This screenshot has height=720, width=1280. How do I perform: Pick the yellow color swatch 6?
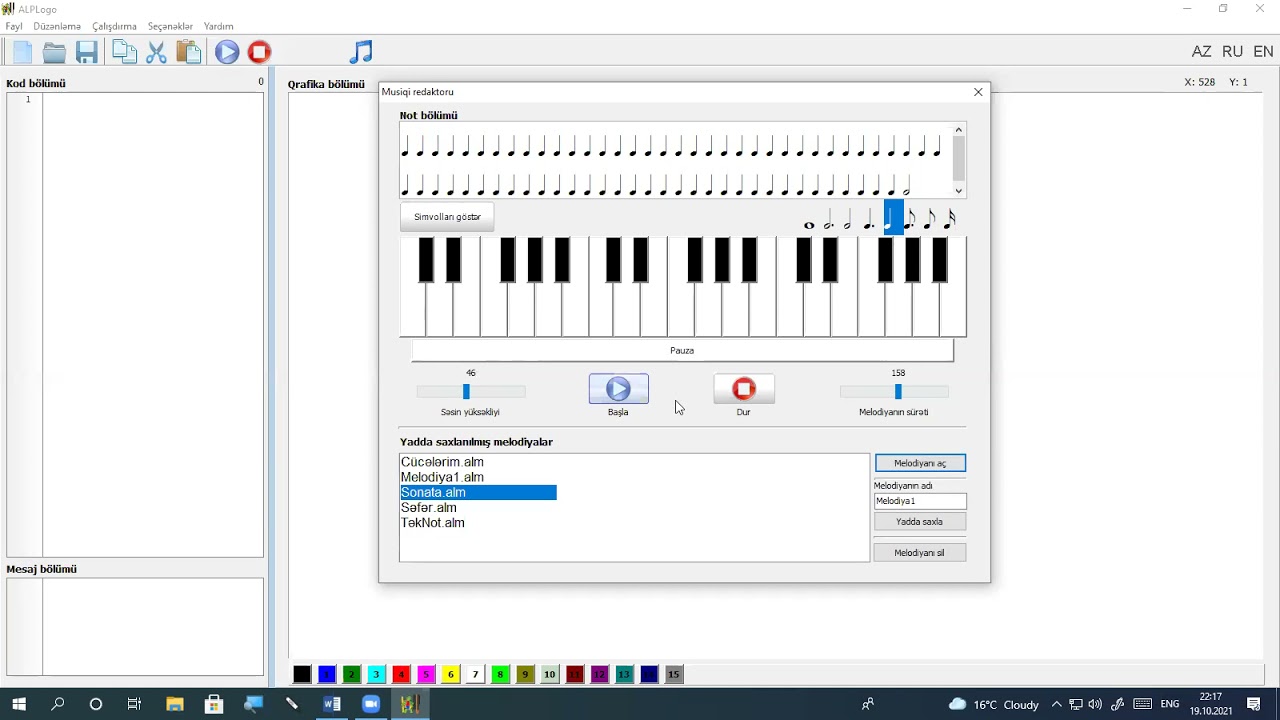(x=450, y=674)
